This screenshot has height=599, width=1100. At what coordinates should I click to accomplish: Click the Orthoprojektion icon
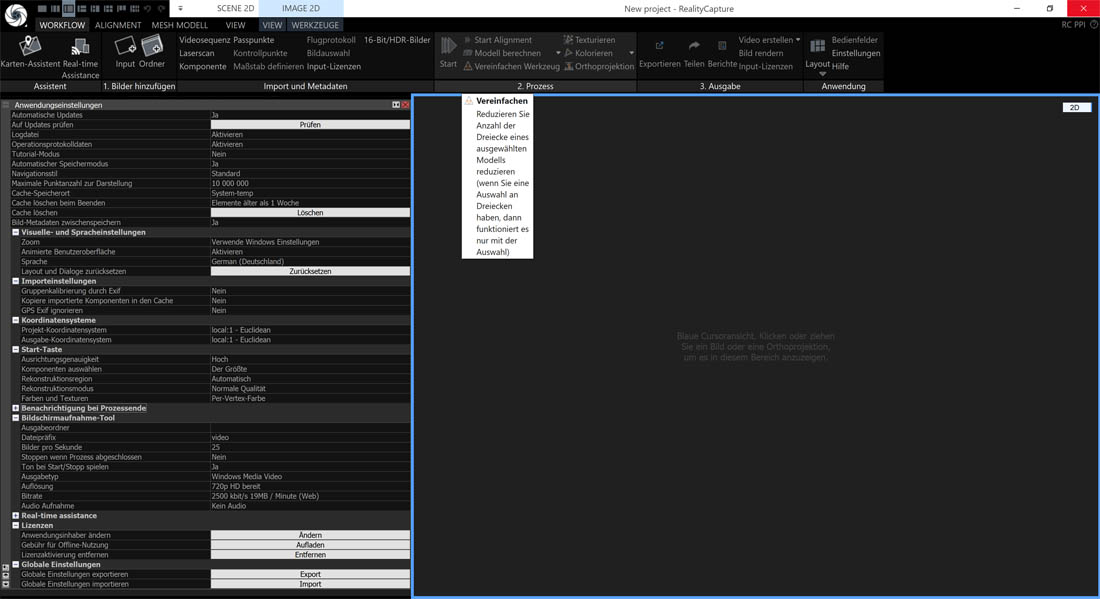569,66
